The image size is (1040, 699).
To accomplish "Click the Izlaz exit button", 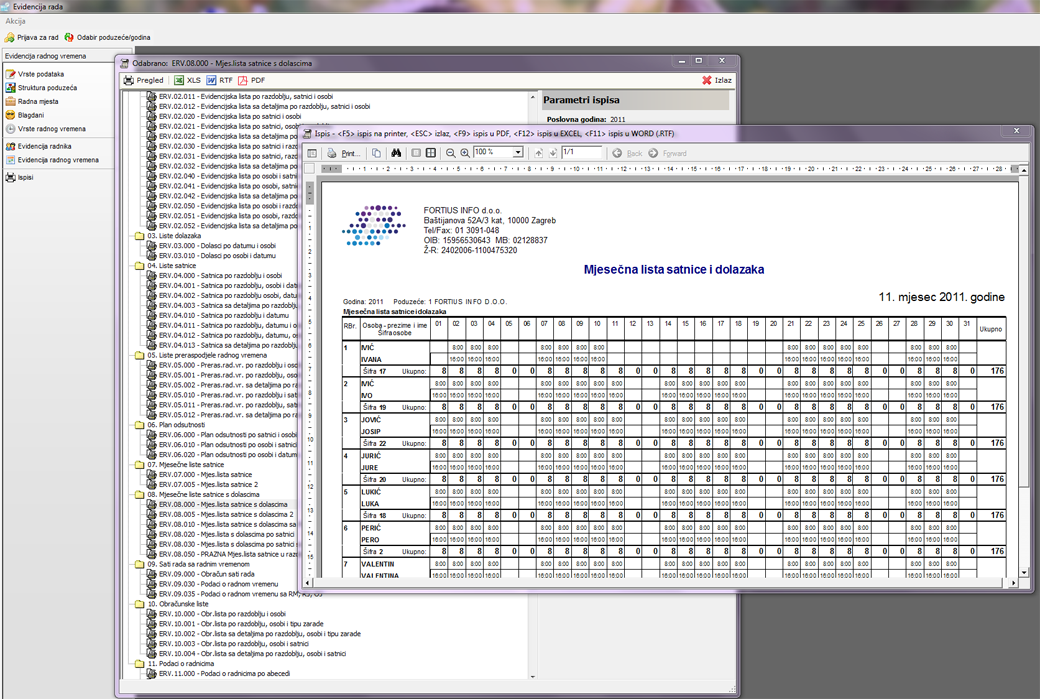I will click(x=717, y=80).
